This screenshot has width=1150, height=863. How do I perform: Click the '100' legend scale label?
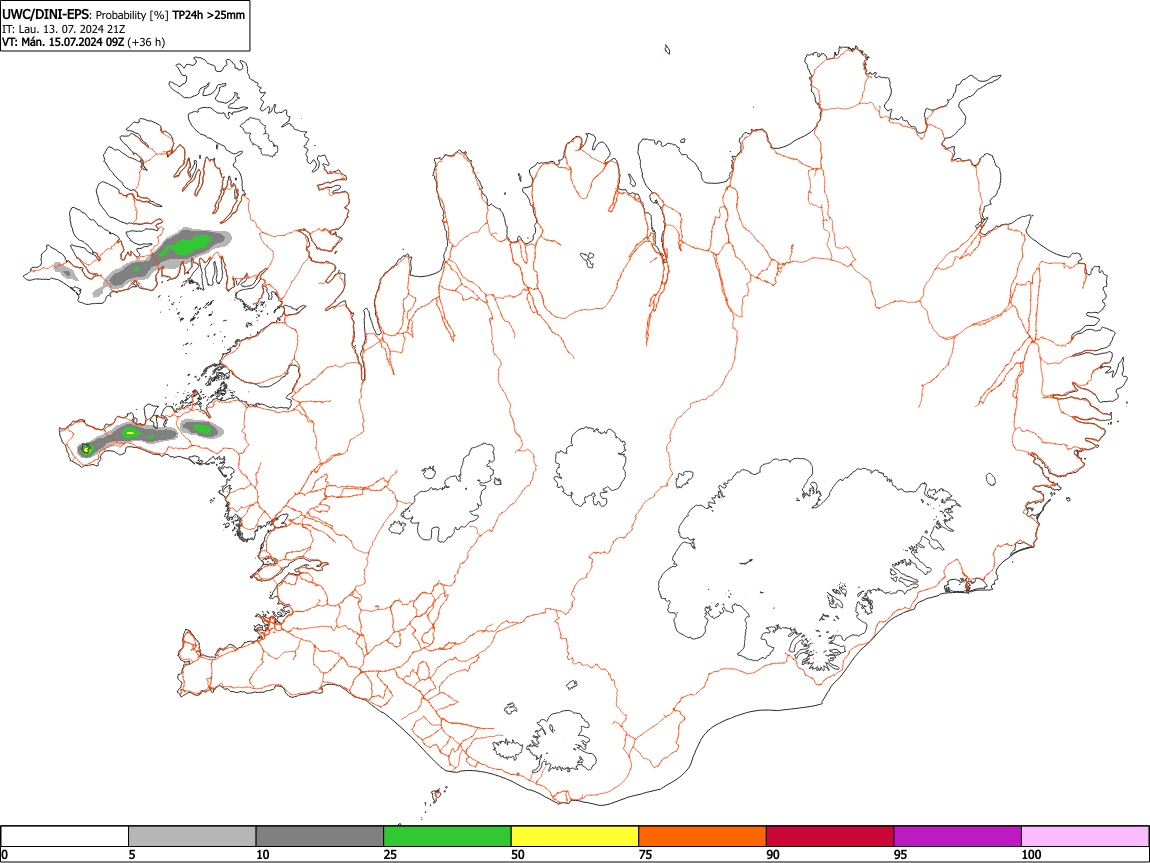coord(1031,854)
